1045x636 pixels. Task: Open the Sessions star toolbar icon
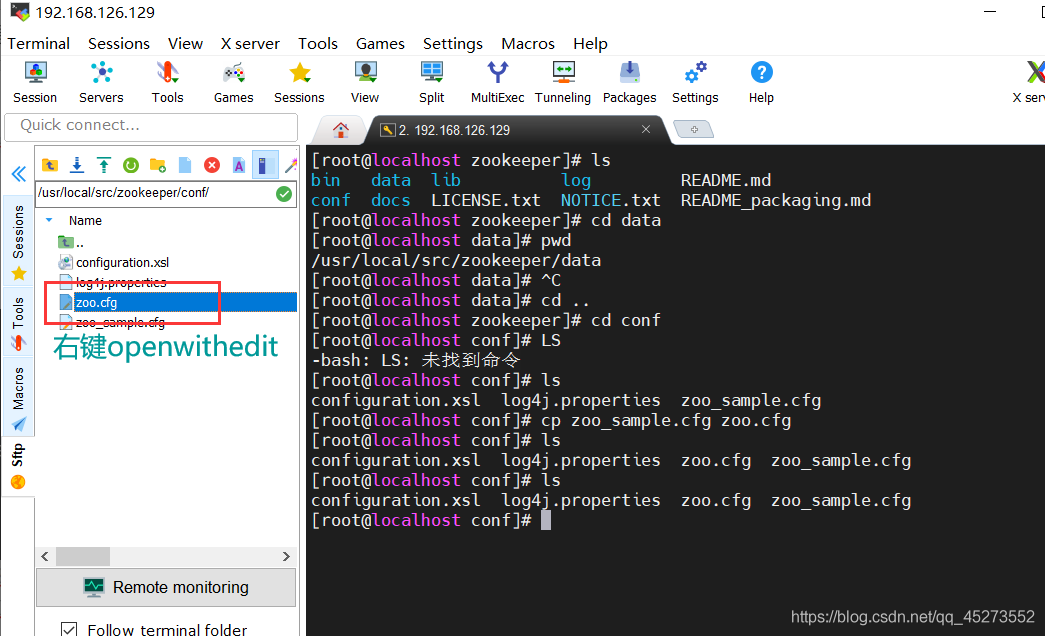[299, 82]
